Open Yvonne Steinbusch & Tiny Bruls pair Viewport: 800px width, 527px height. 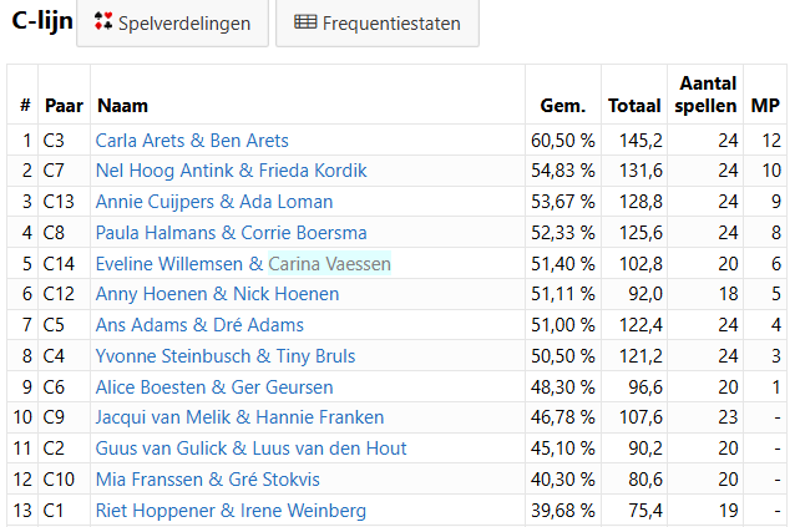pyautogui.click(x=225, y=356)
